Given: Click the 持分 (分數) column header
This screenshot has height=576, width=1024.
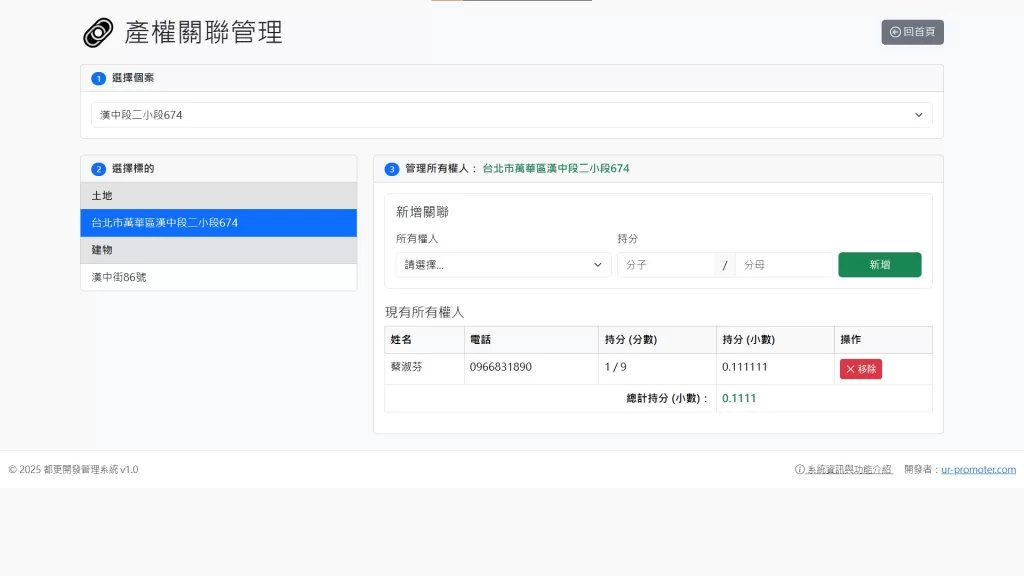Looking at the screenshot, I should 631,340.
